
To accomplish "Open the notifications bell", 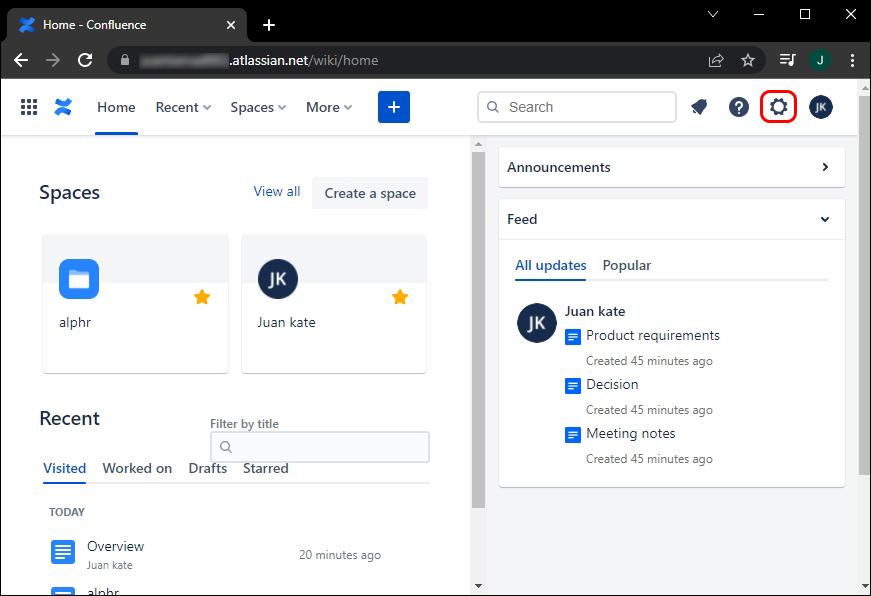I will pyautogui.click(x=699, y=107).
